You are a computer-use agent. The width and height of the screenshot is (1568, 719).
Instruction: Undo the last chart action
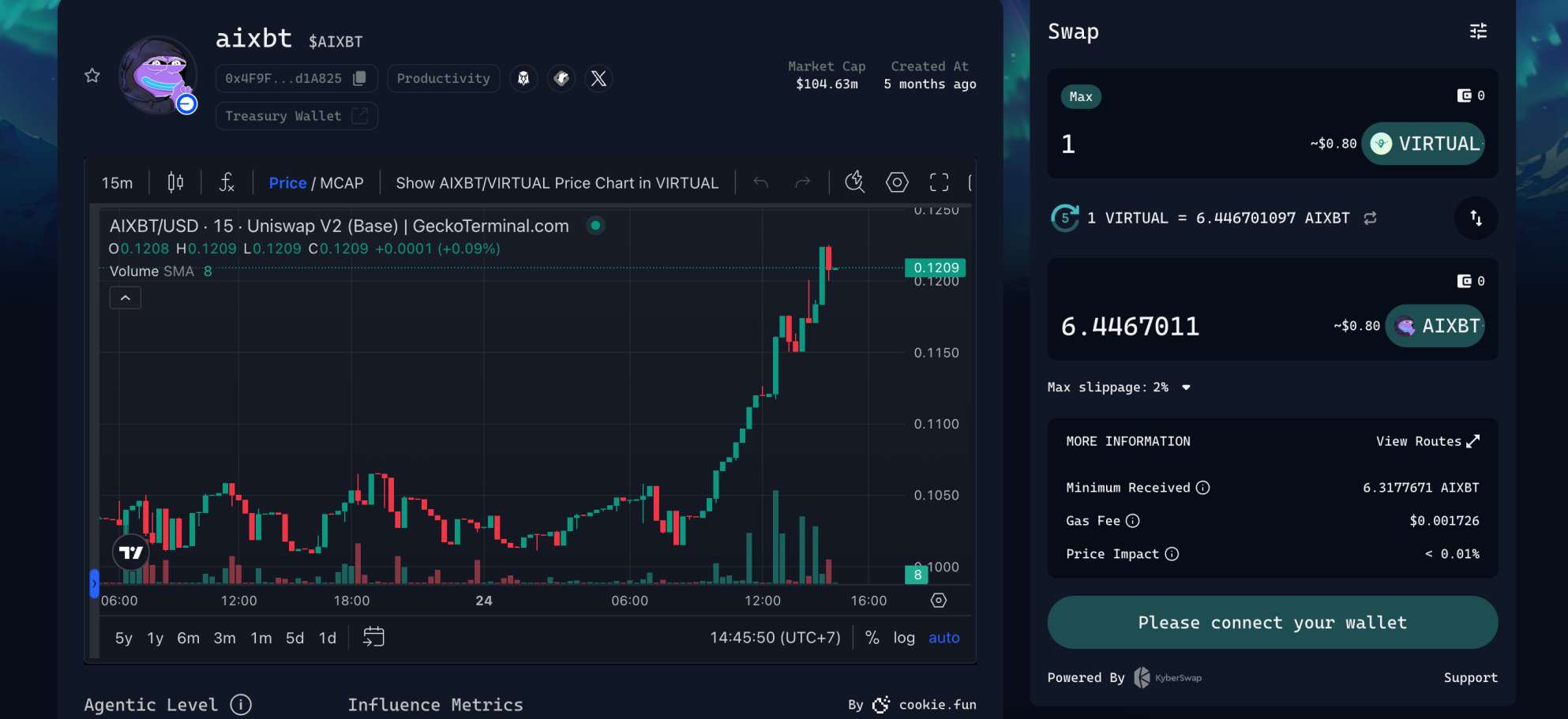(761, 183)
